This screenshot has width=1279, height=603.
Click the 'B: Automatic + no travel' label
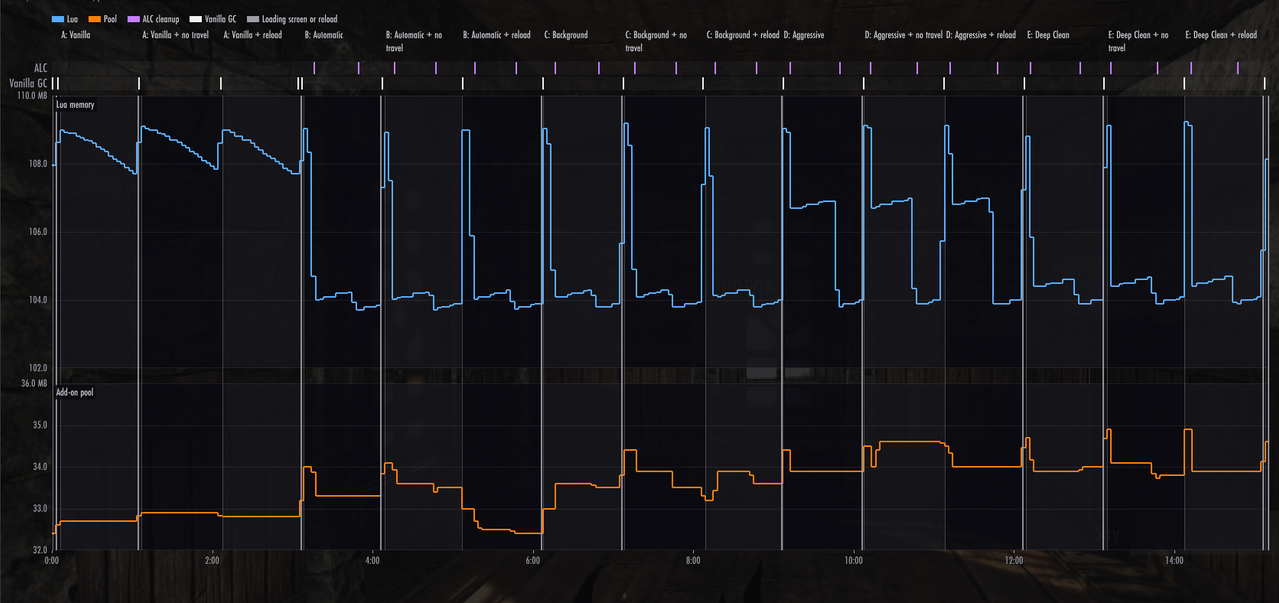pos(414,41)
